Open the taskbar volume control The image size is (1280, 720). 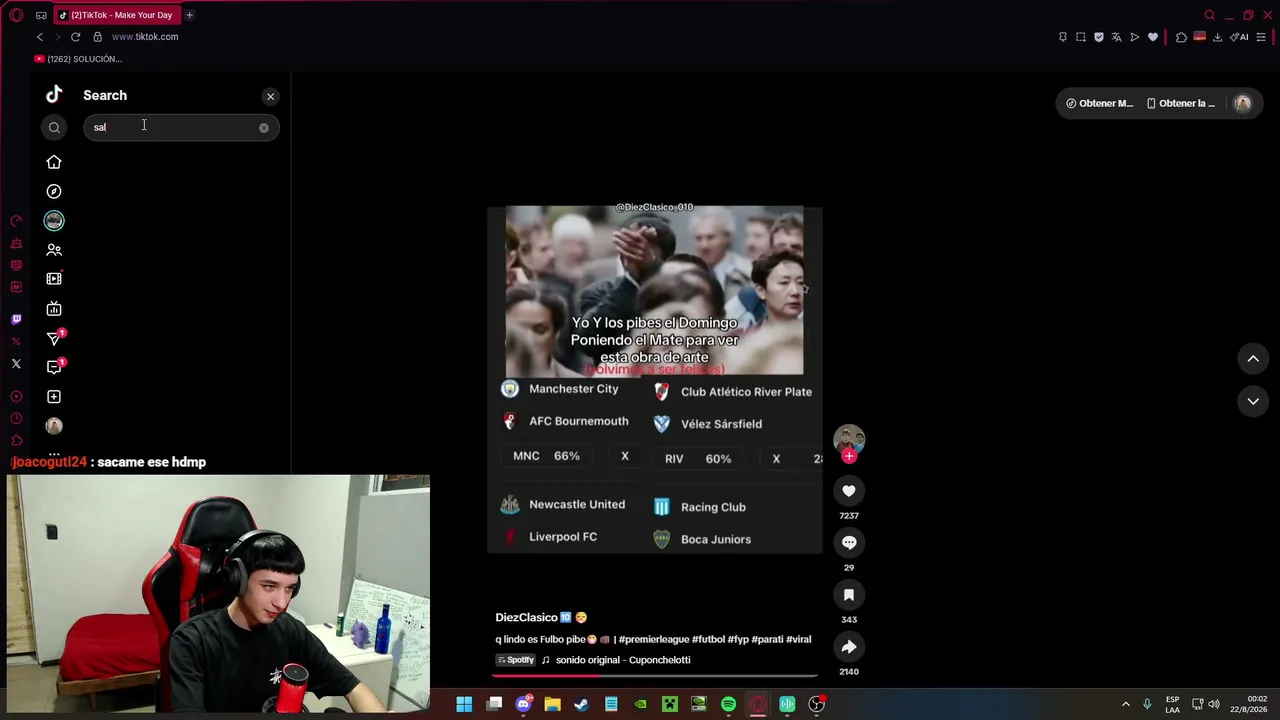click(1214, 704)
